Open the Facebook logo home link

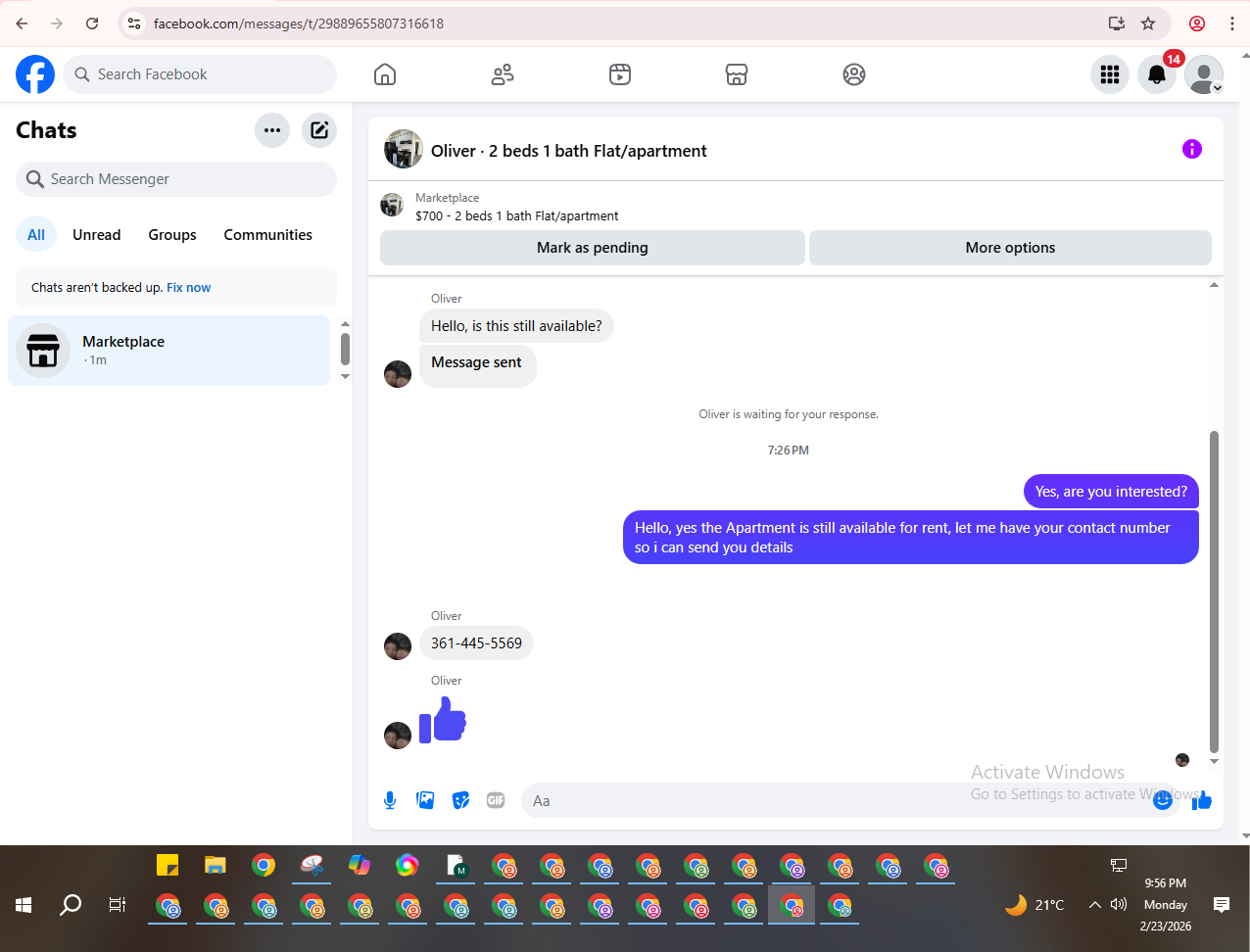(x=35, y=74)
